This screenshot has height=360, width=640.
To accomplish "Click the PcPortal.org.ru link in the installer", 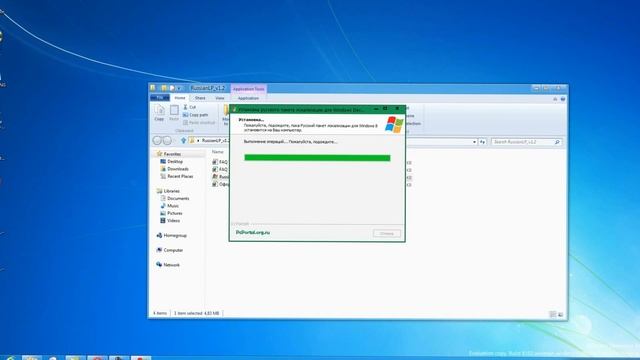I will (253, 232).
